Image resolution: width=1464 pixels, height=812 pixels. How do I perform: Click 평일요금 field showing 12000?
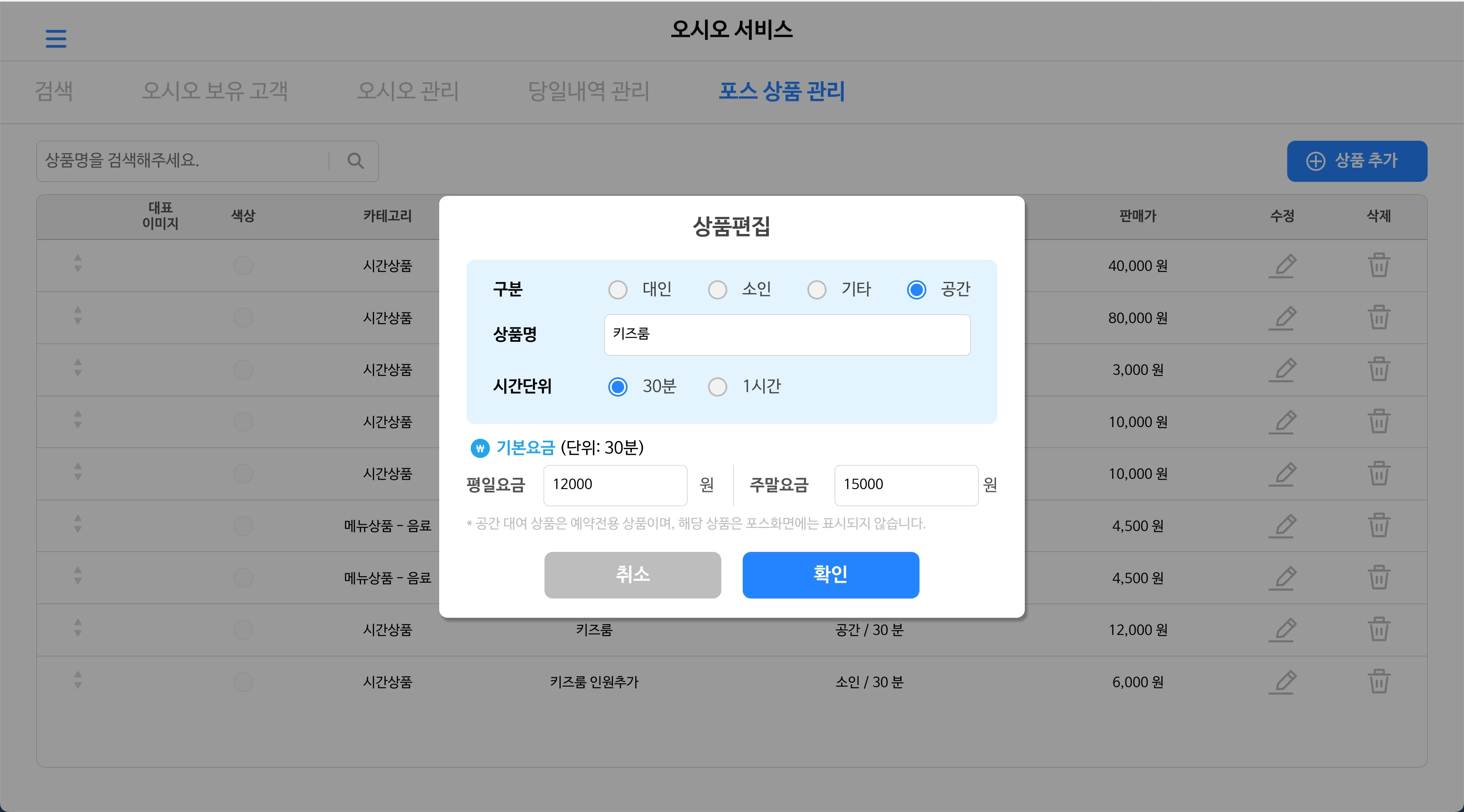[x=615, y=486]
